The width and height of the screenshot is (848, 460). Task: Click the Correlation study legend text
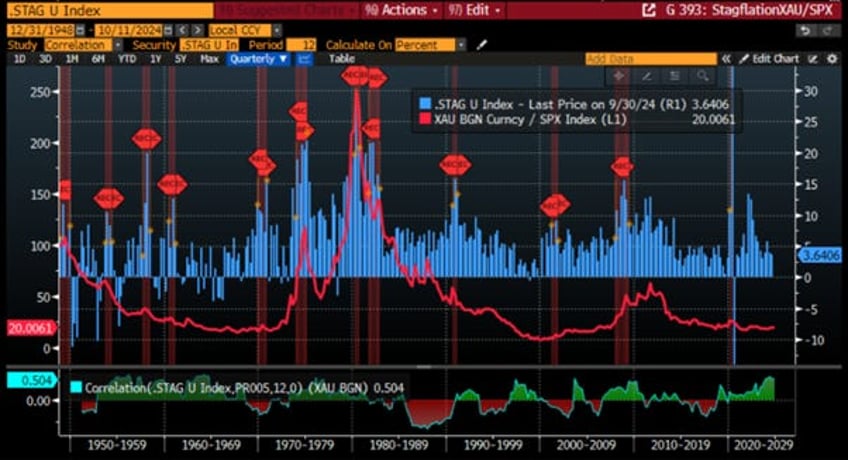[244, 388]
